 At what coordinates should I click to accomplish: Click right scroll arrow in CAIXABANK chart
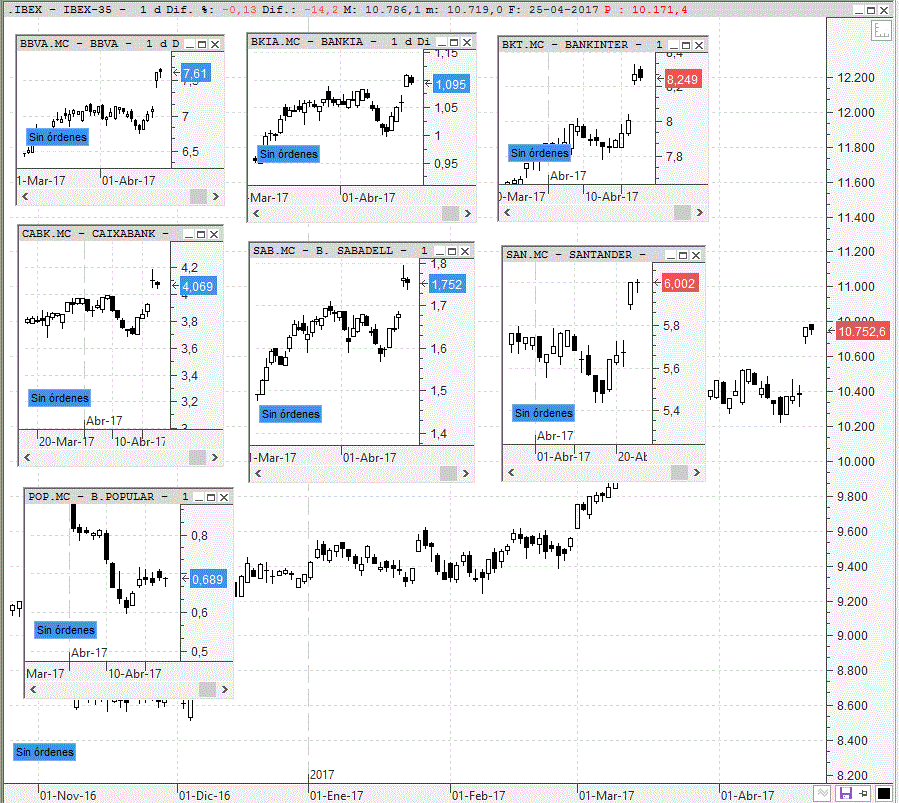[x=214, y=457]
